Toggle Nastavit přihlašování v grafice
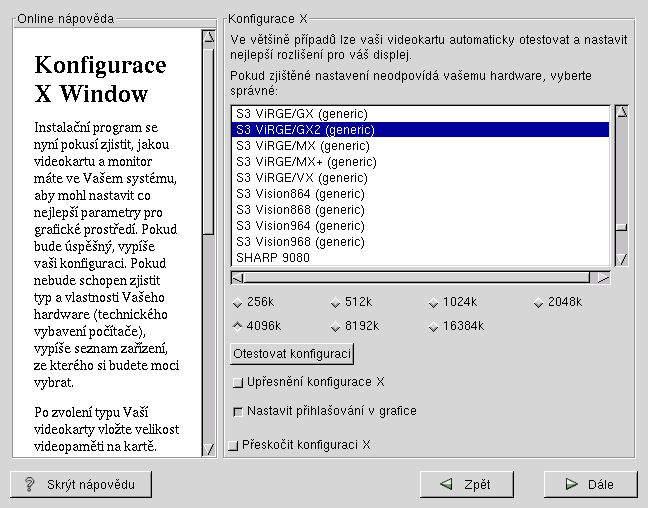Image resolution: width=648 pixels, height=508 pixels. pos(238,411)
